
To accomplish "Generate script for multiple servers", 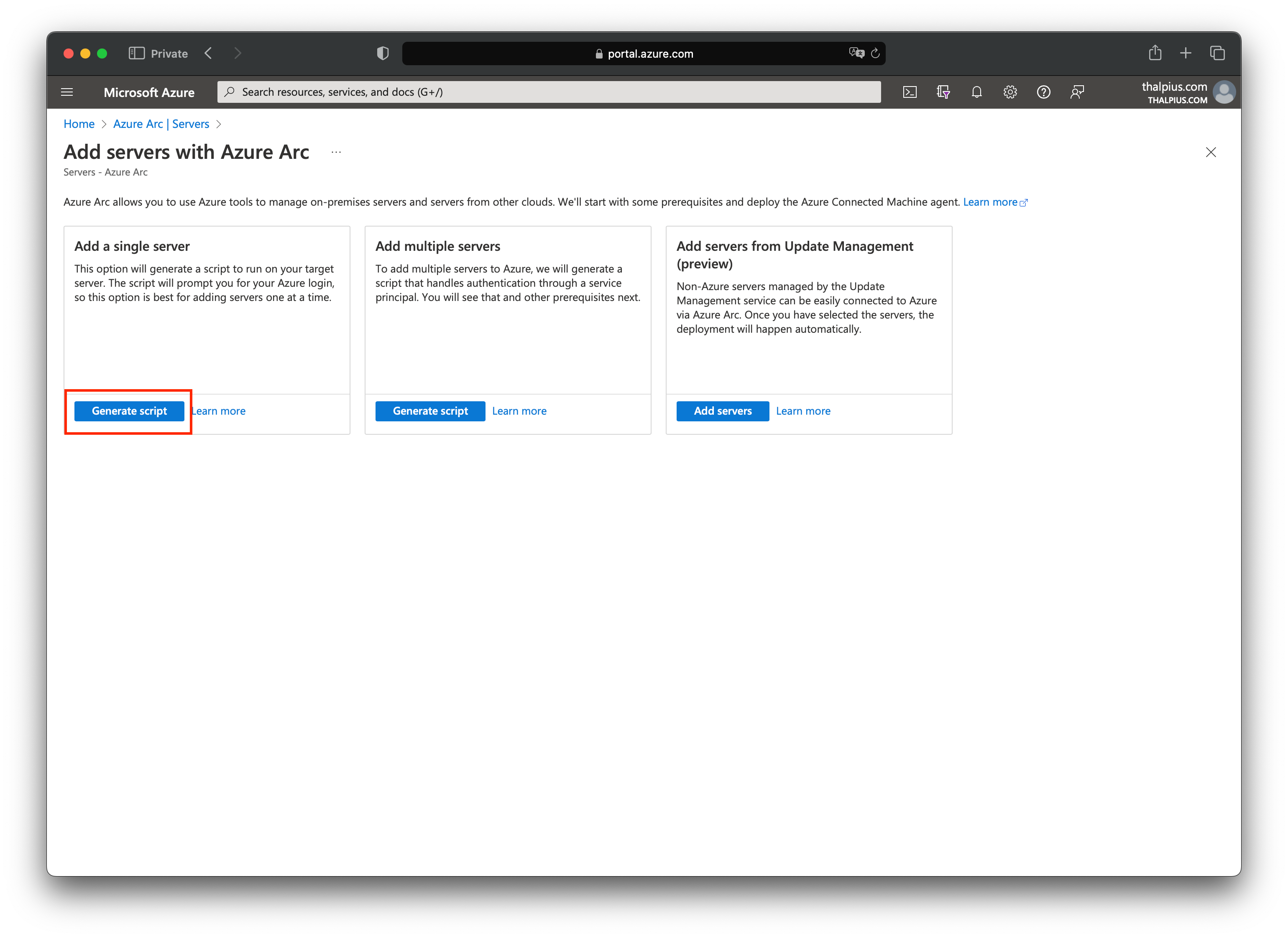I will point(430,411).
